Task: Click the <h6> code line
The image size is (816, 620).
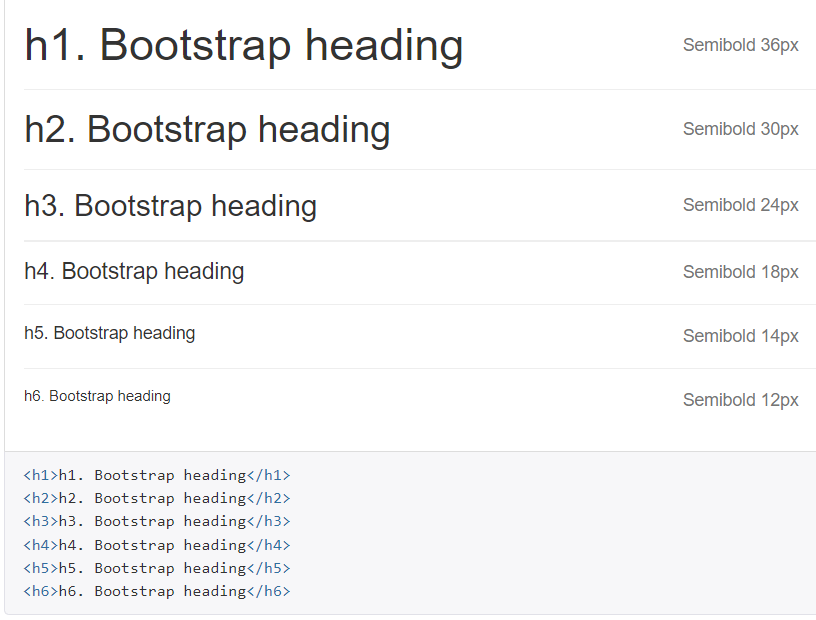Action: pos(157,591)
